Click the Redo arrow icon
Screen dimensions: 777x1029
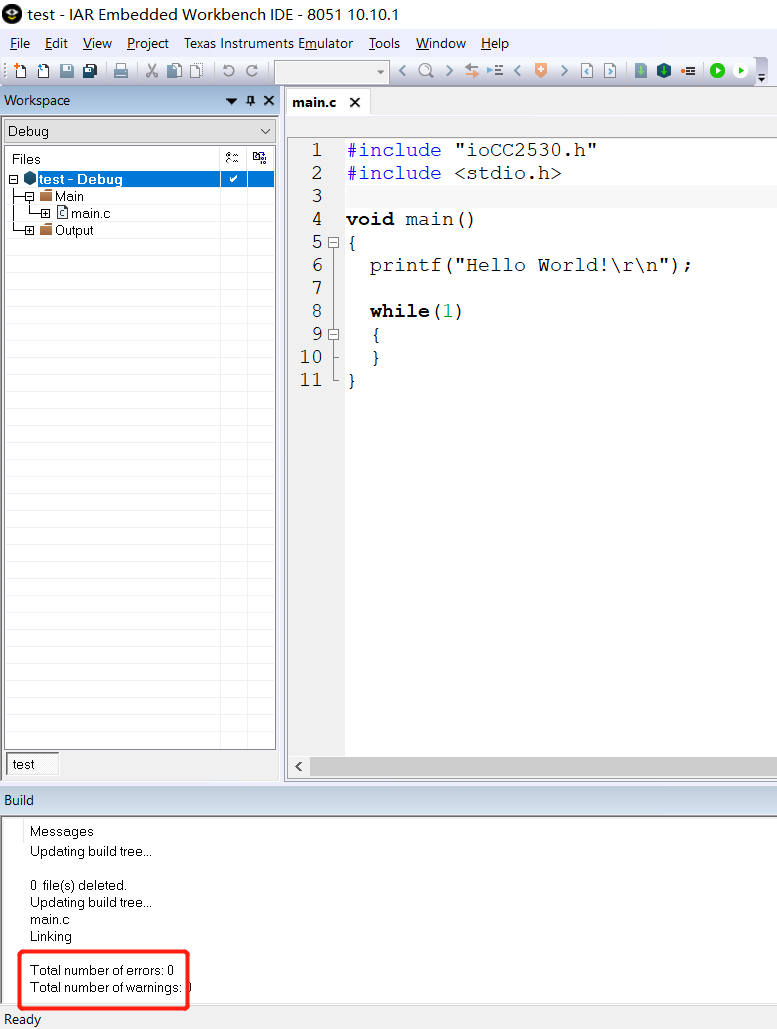coord(252,71)
